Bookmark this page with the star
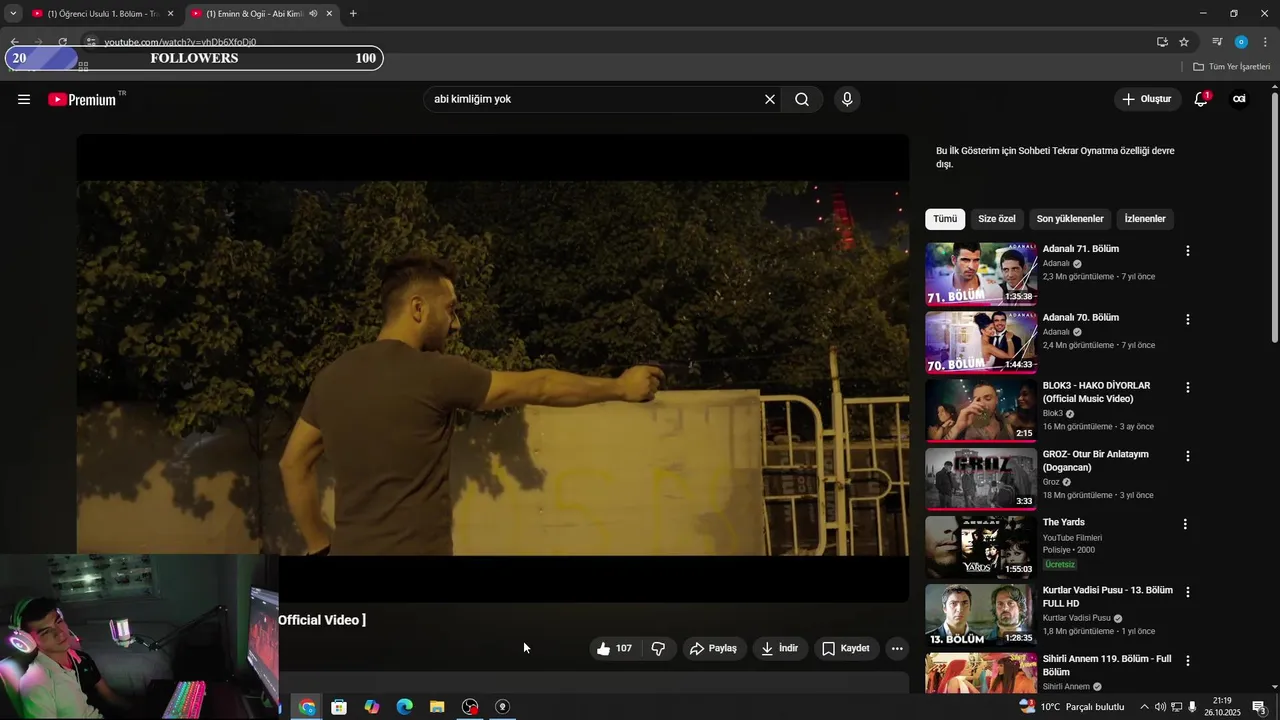 coord(1184,42)
